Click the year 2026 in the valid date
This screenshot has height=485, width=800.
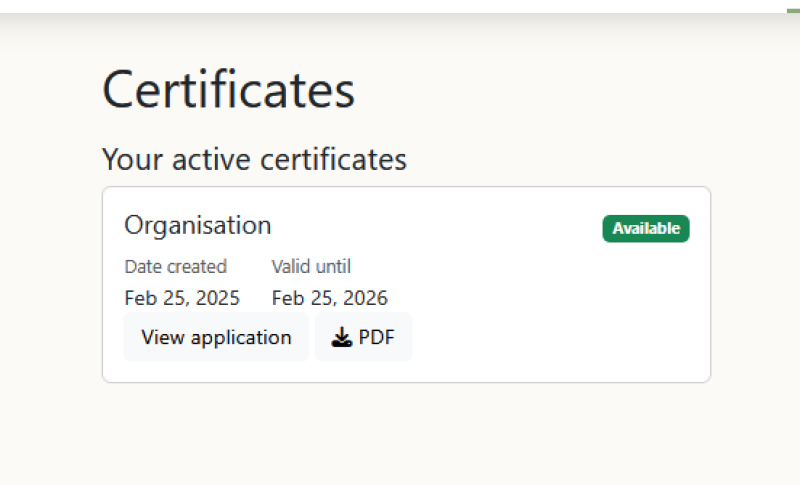coord(366,298)
